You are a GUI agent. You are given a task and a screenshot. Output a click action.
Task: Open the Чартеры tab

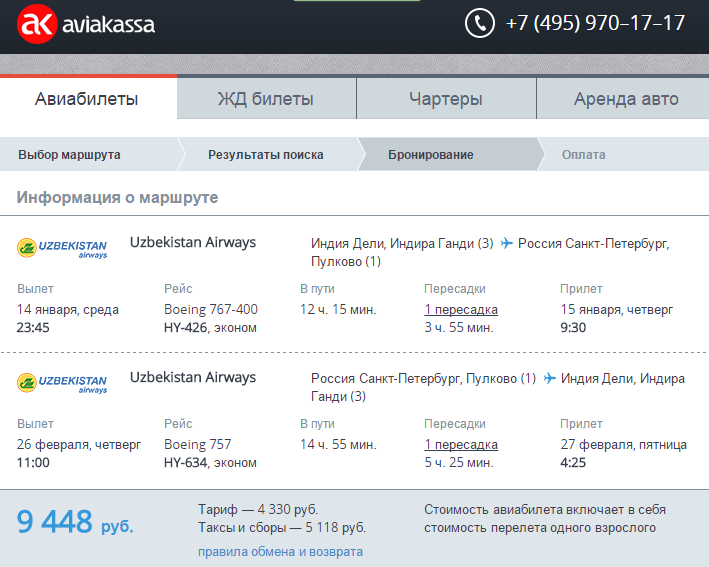(x=446, y=99)
